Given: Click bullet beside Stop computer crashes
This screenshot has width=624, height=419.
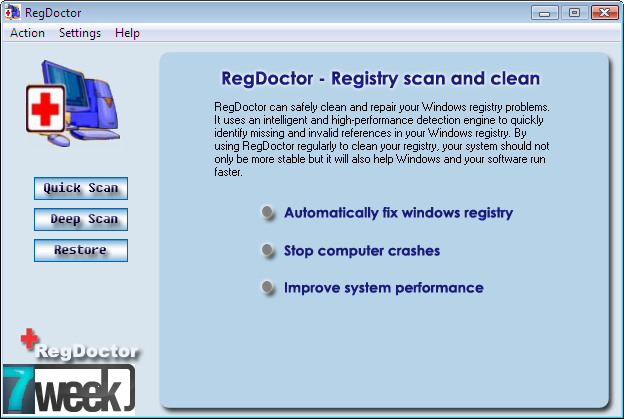Looking at the screenshot, I should coord(267,251).
